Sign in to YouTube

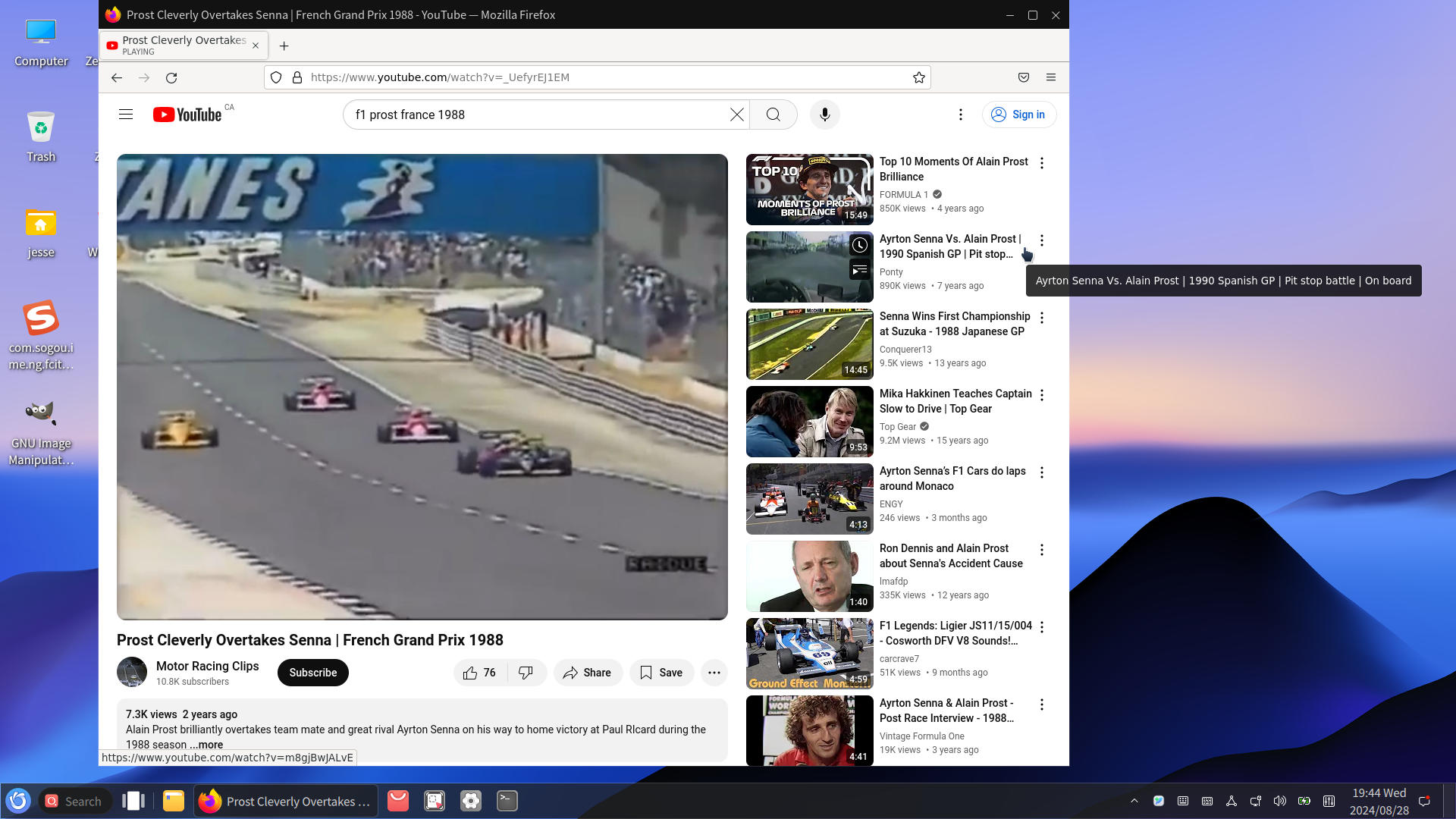1018,115
